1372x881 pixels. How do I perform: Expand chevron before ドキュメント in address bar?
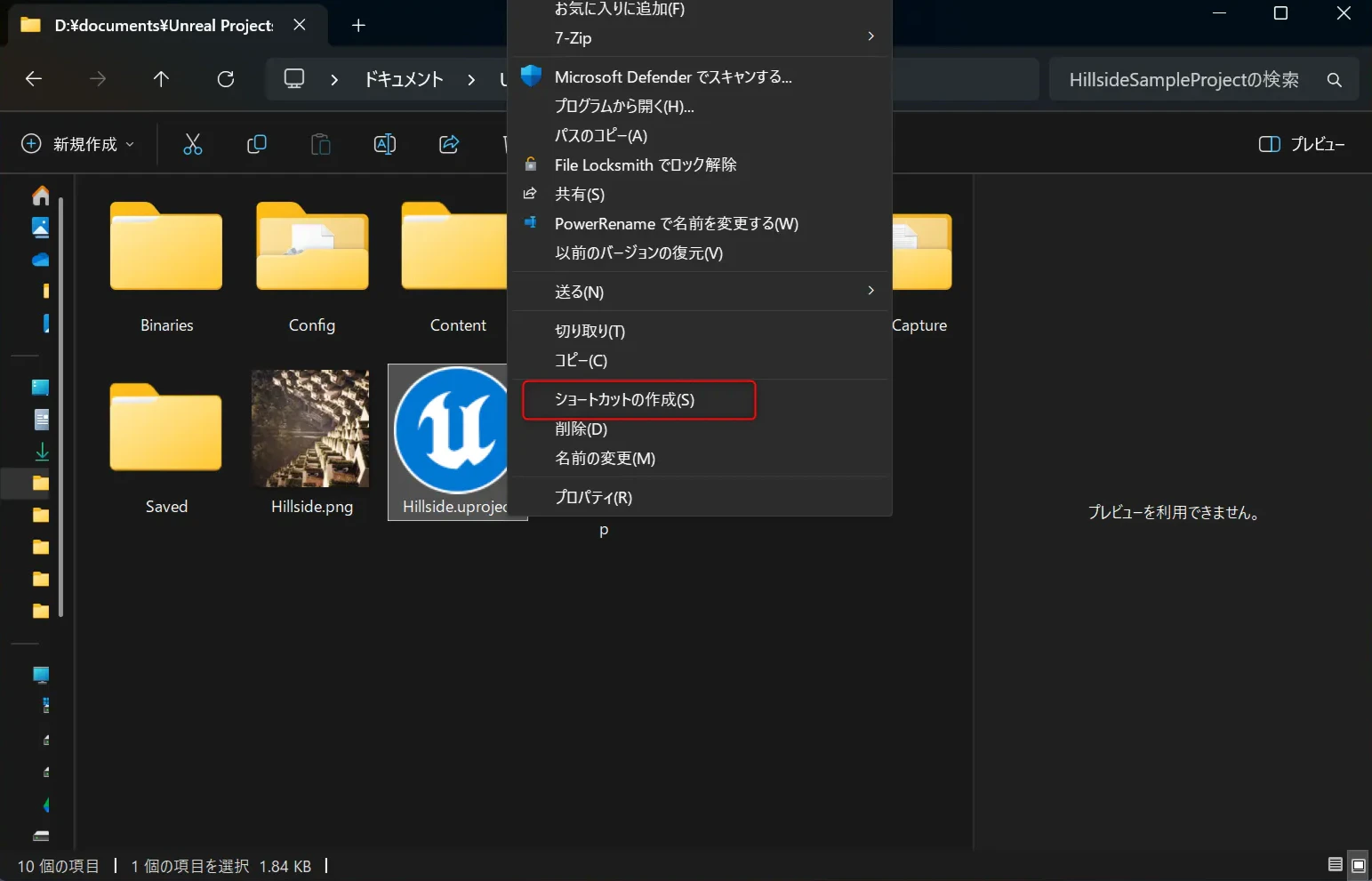[334, 80]
